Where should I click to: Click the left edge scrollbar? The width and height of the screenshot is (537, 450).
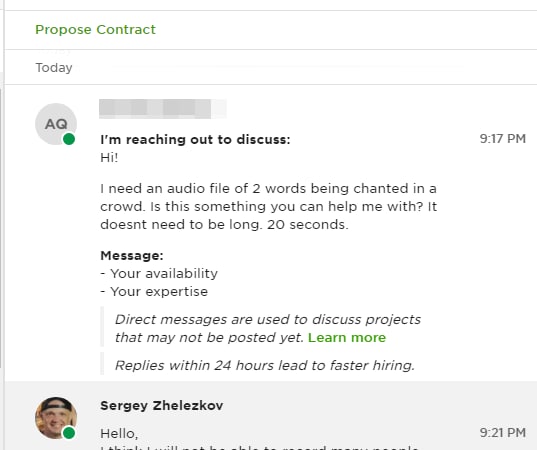tap(1, 226)
